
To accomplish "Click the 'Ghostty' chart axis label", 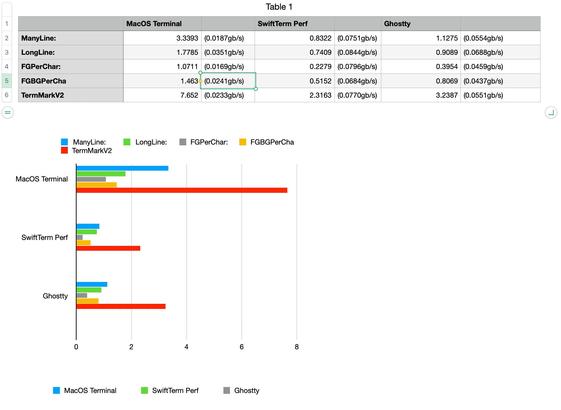I will click(55, 296).
